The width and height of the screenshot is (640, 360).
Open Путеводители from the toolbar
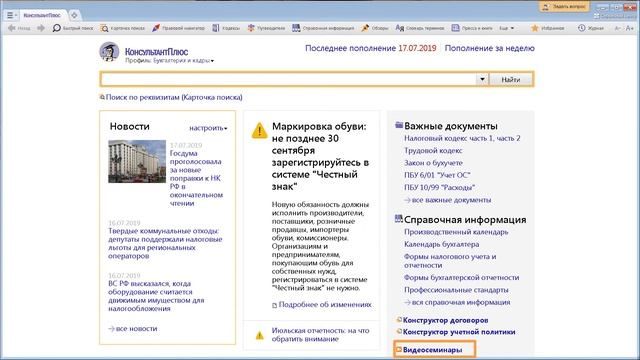point(266,28)
